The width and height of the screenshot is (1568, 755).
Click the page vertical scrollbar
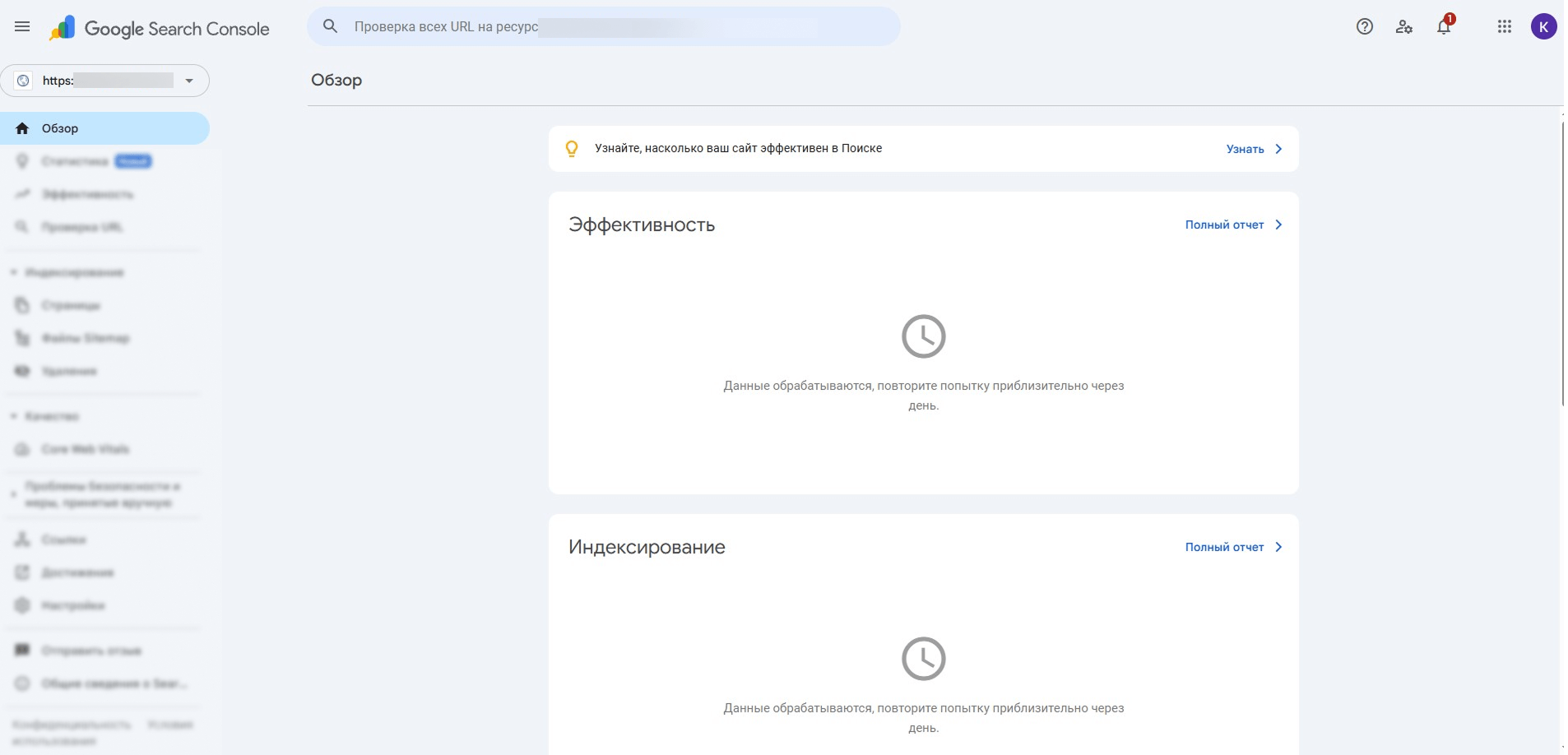click(1563, 263)
